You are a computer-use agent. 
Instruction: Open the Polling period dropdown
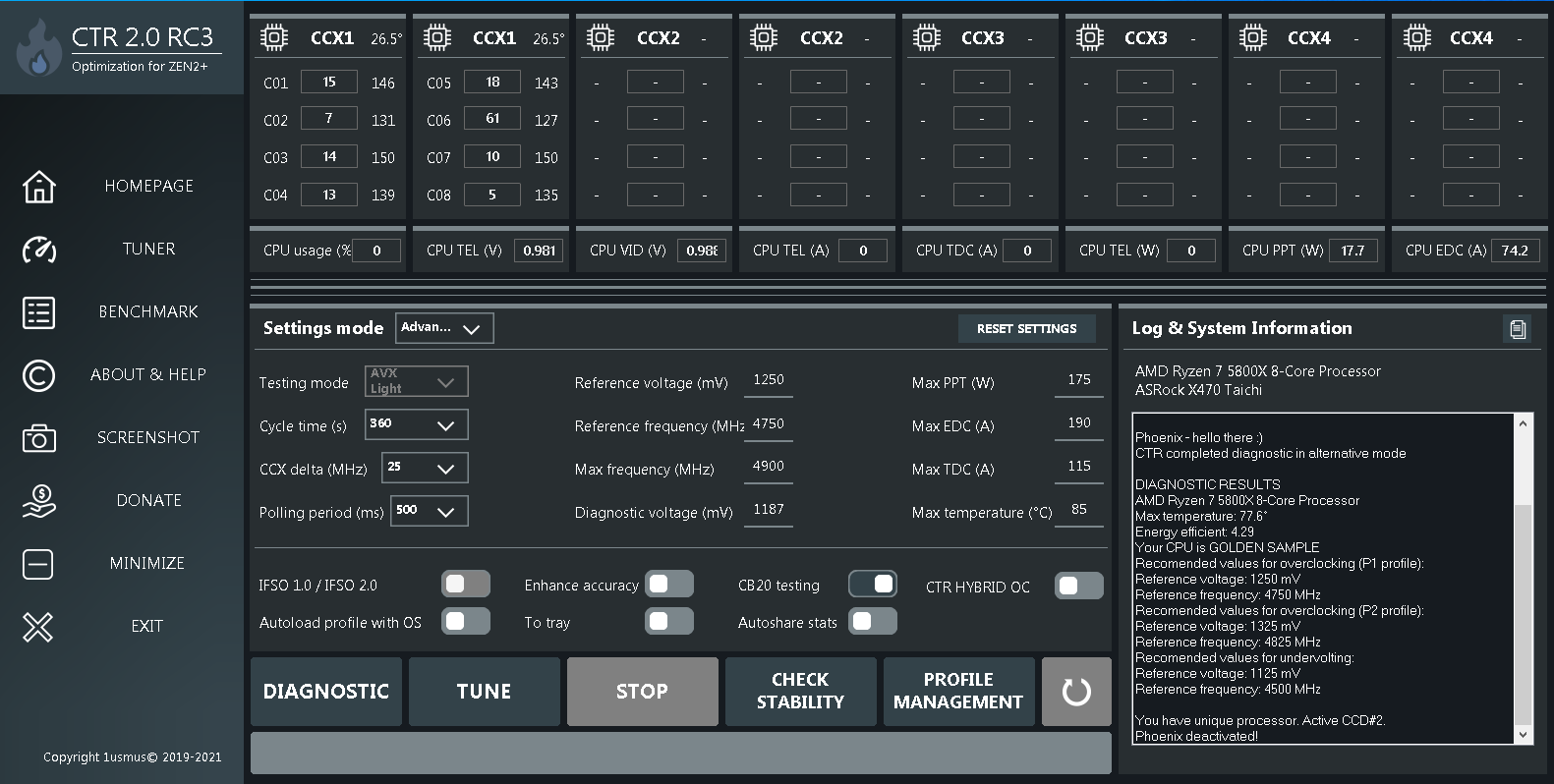click(x=430, y=511)
